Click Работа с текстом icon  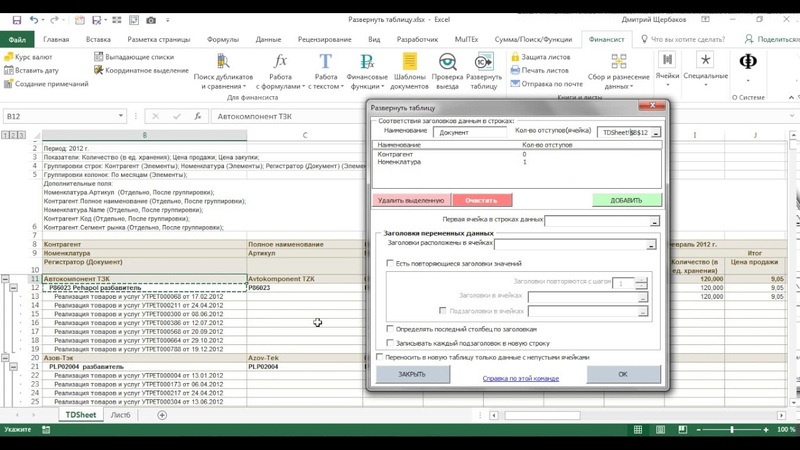pyautogui.click(x=326, y=66)
